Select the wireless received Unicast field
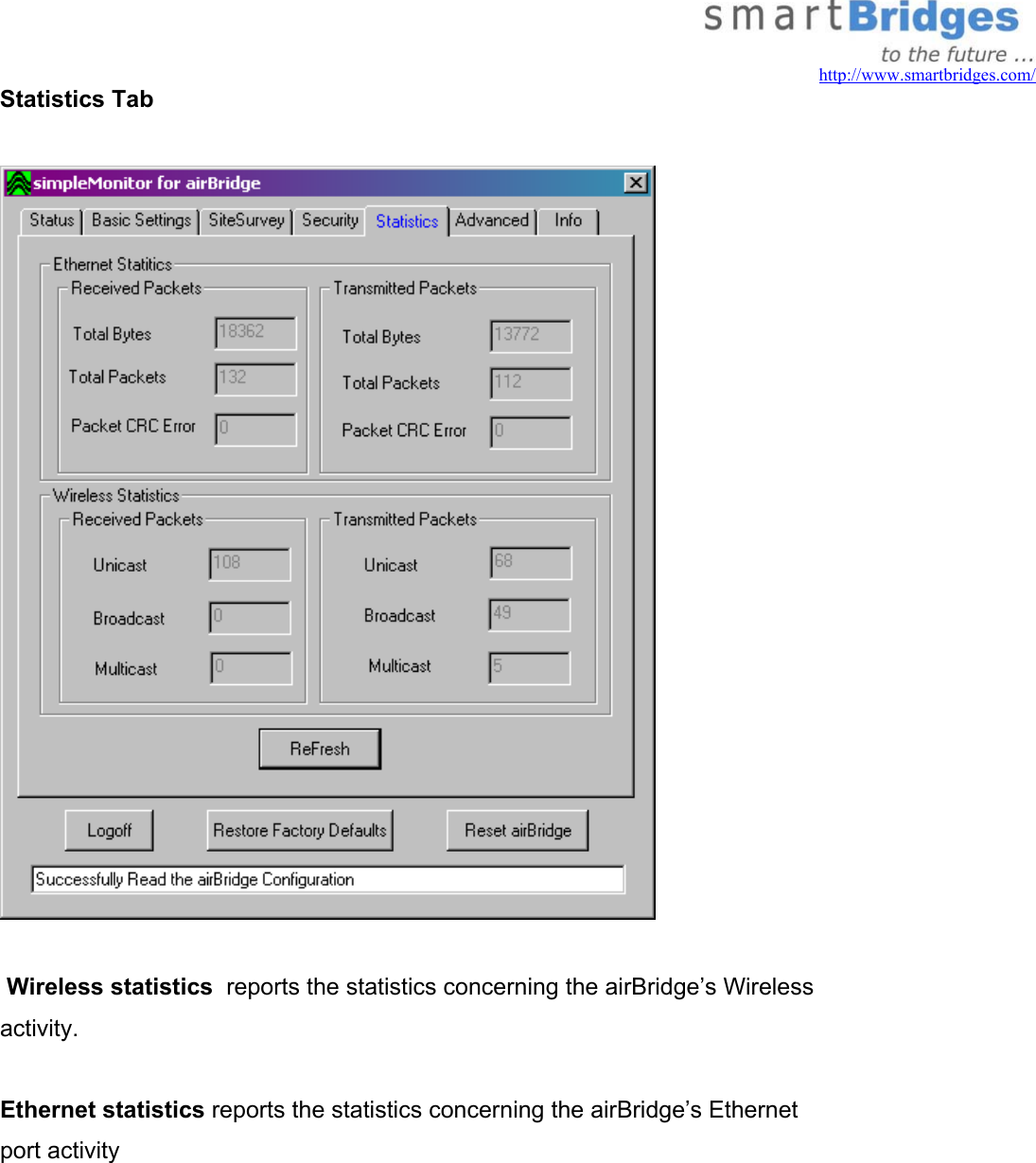The height and width of the screenshot is (1163, 1036). click(249, 564)
